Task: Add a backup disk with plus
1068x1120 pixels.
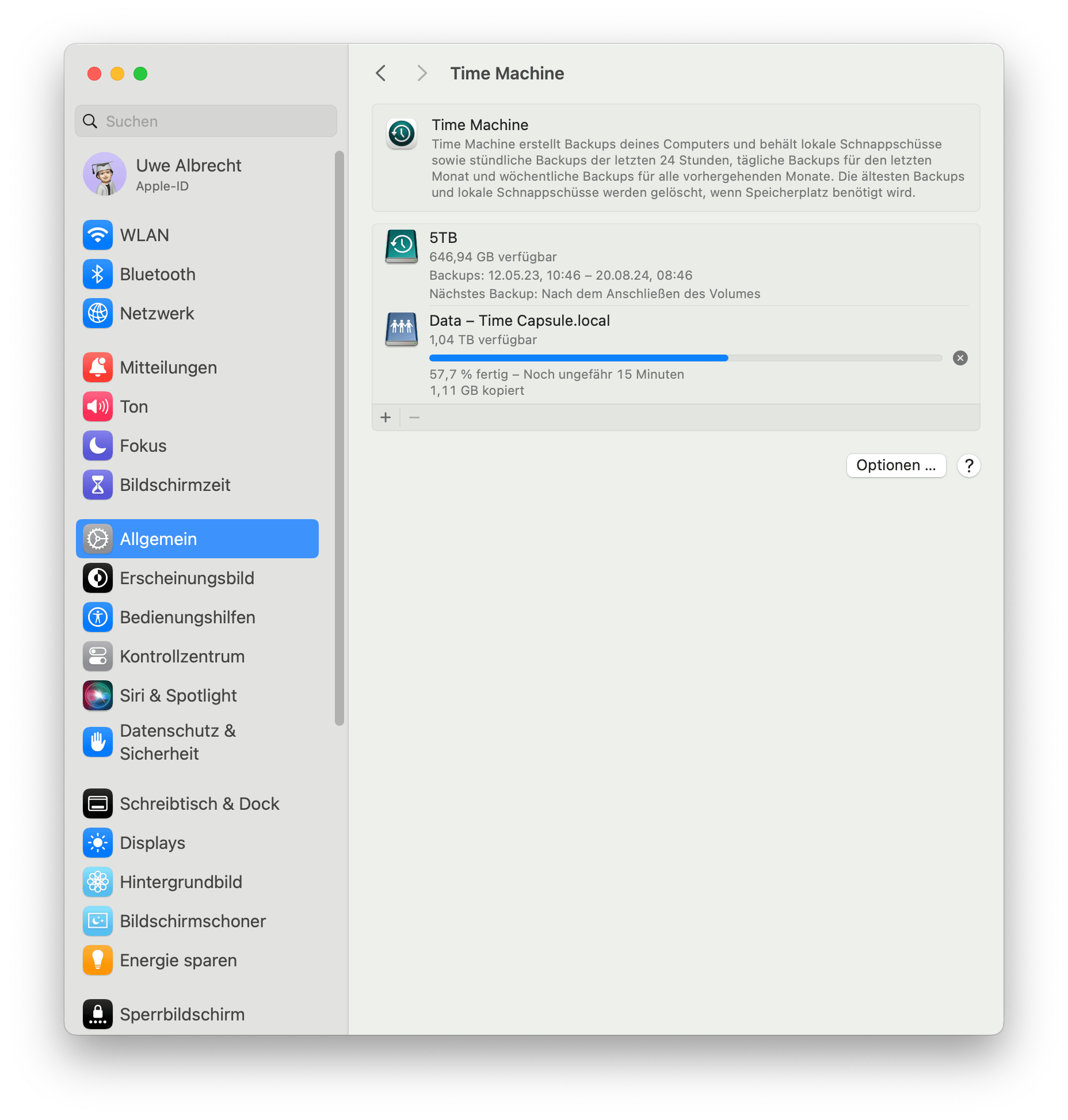Action: pyautogui.click(x=385, y=417)
